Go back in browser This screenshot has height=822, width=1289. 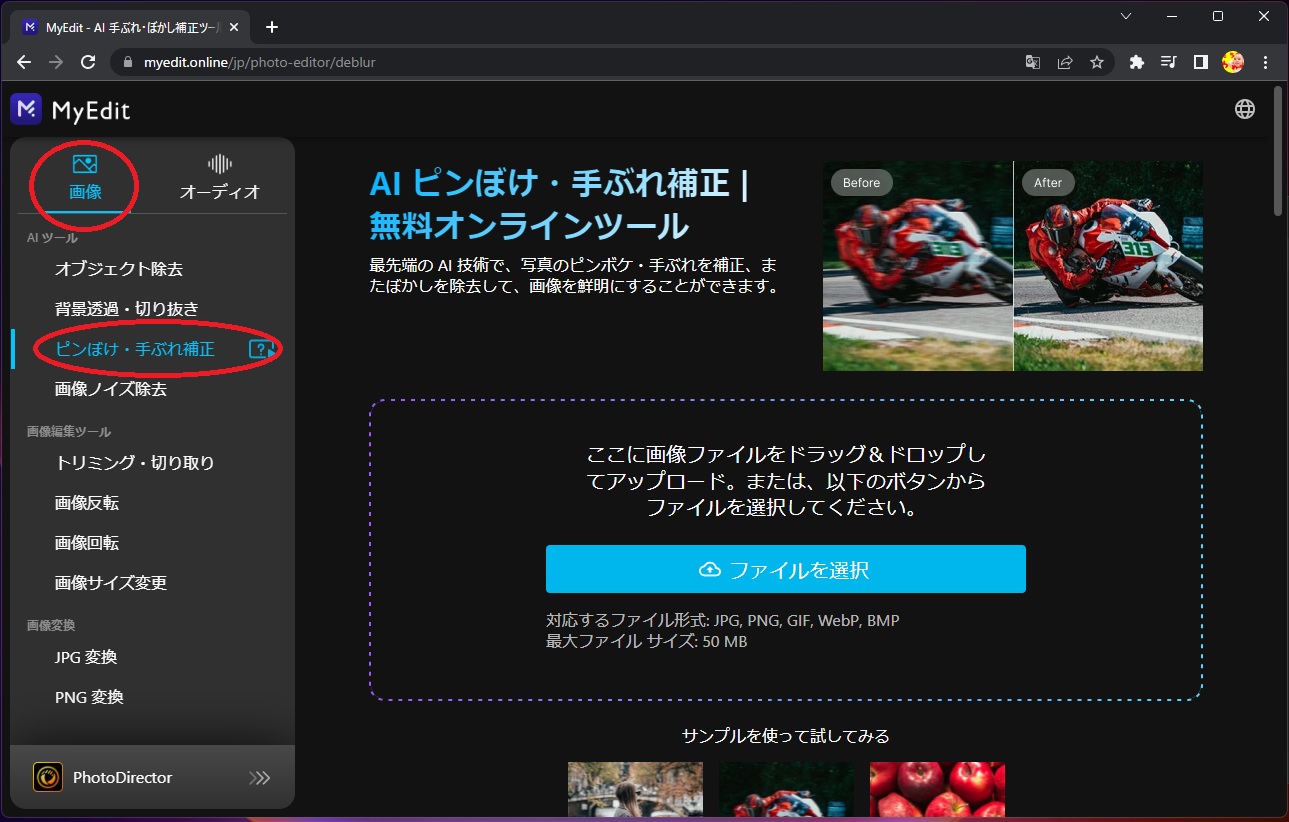coord(24,62)
